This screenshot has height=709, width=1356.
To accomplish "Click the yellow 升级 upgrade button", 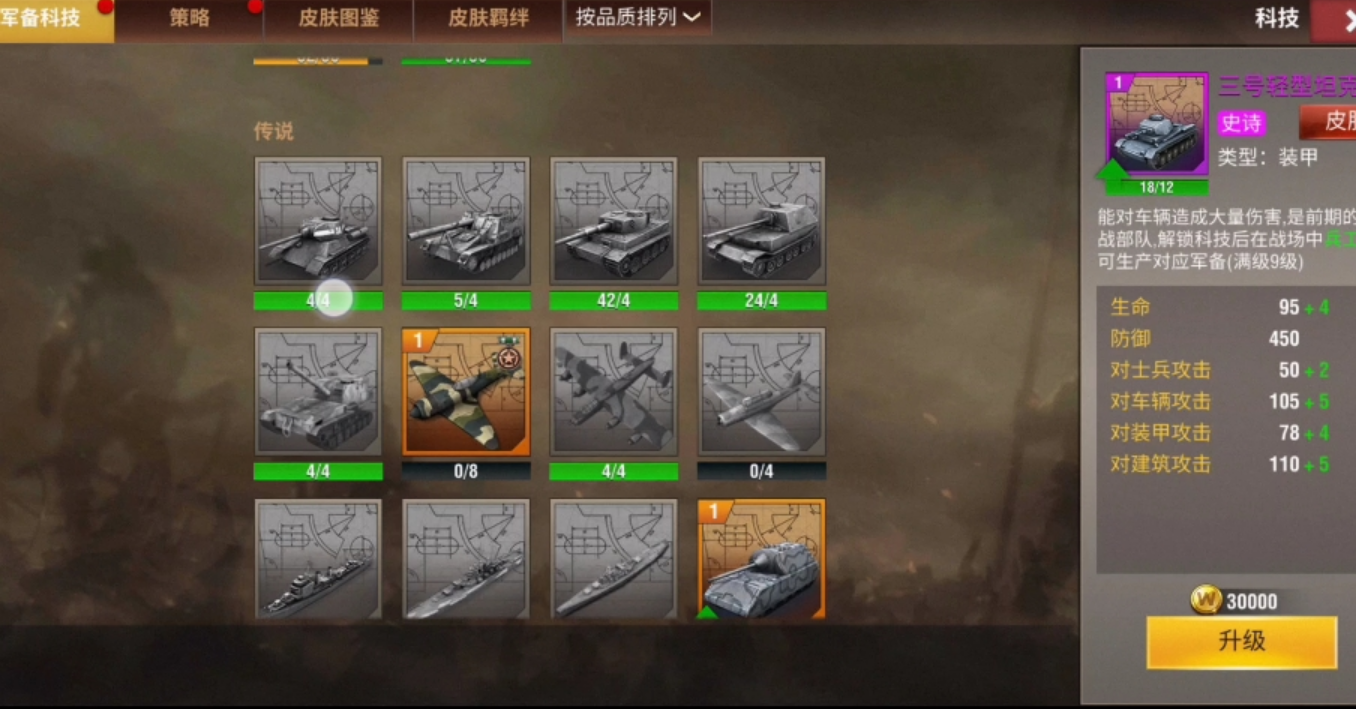I will 1242,642.
